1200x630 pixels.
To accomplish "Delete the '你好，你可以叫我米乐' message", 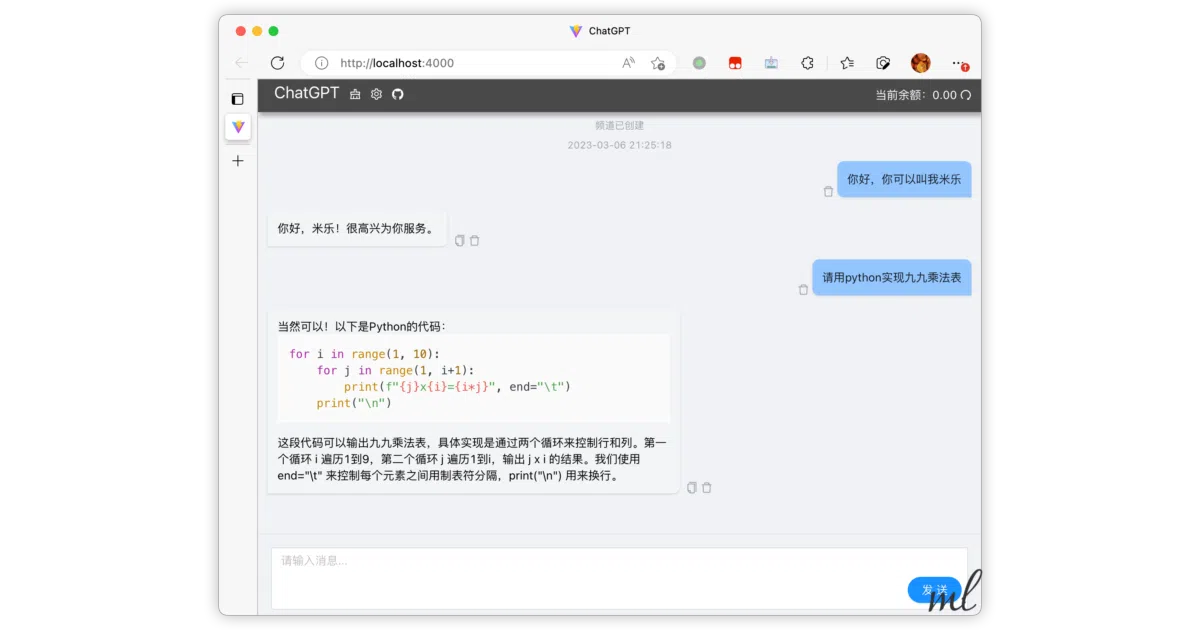I will tap(828, 191).
